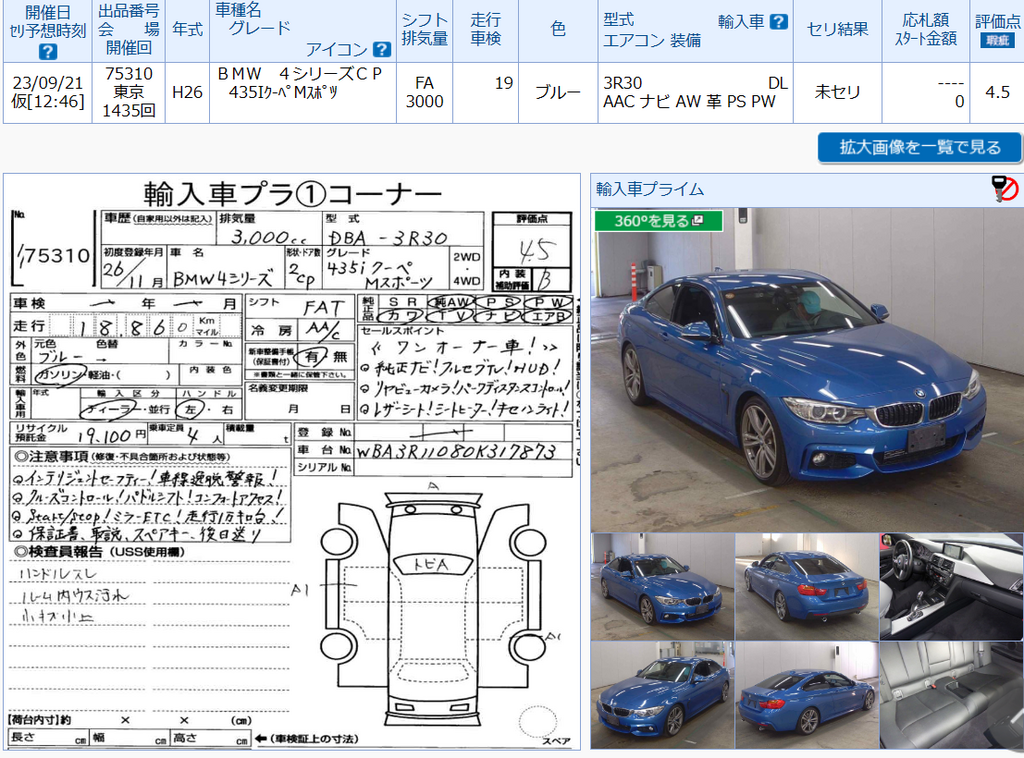
Task: Select the dashboard interior thumbnail
Action: (952, 586)
